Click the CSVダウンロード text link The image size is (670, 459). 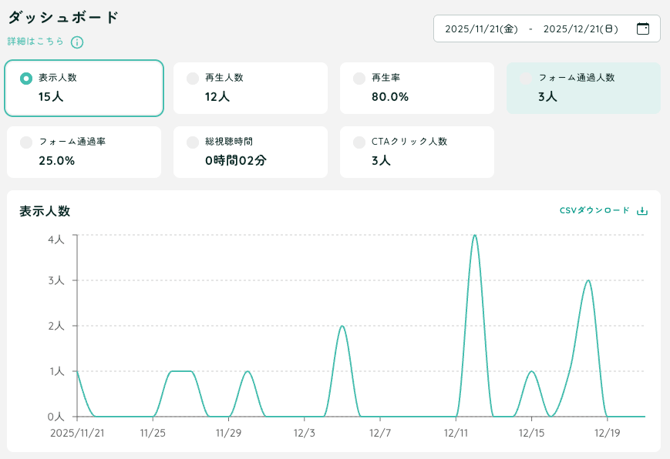pos(594,211)
